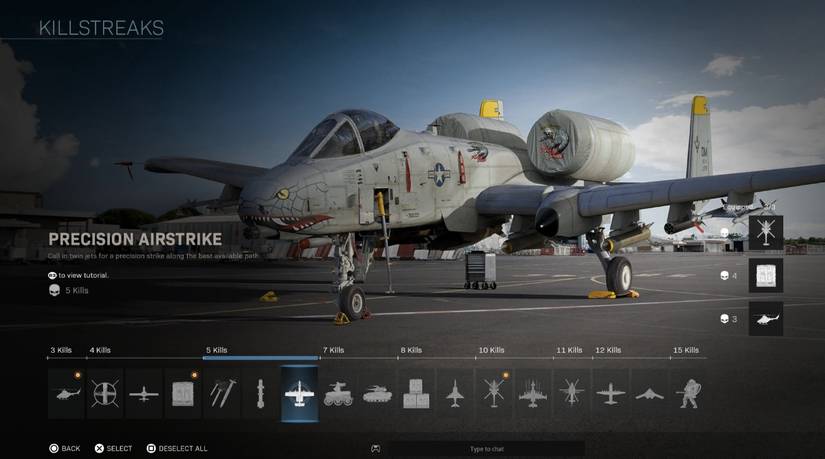Select the Advanced UAV stealth drone icon
The height and width of the screenshot is (459, 825).
(x=650, y=393)
